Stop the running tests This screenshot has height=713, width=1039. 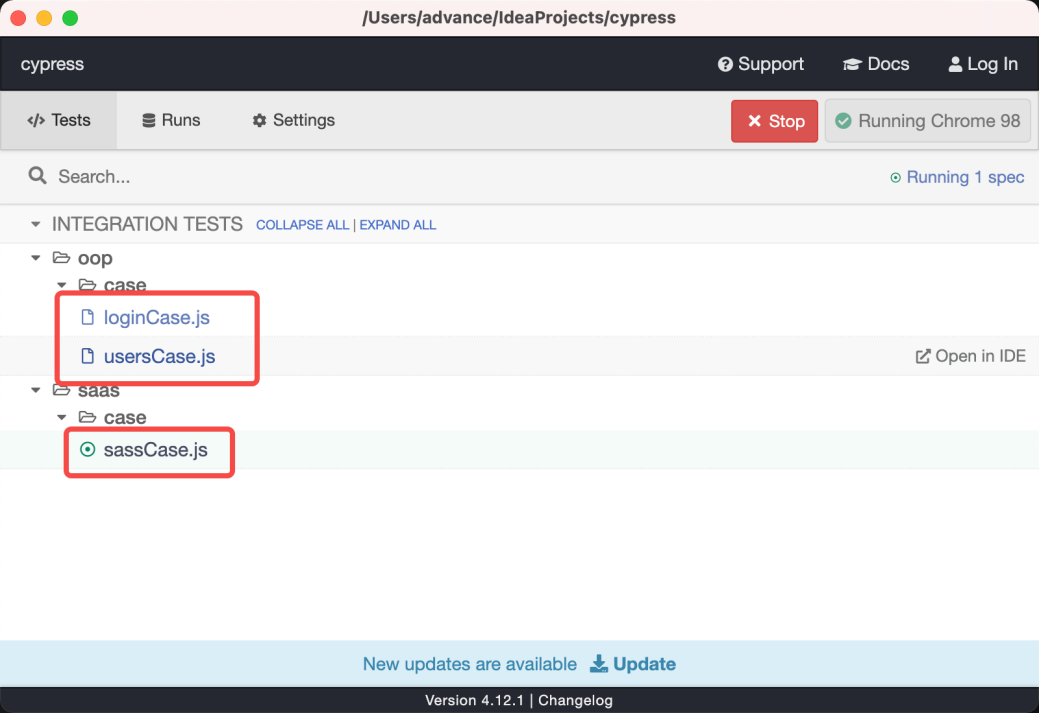pos(775,121)
